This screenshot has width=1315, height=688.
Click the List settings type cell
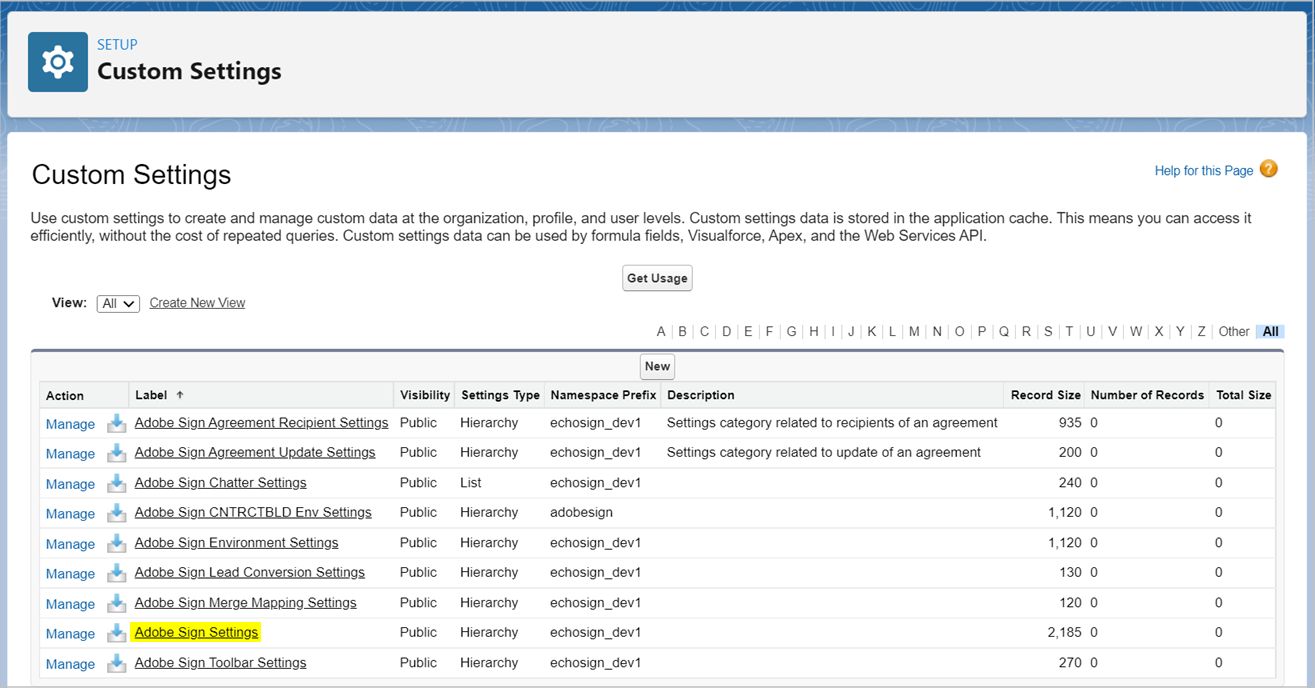click(471, 482)
